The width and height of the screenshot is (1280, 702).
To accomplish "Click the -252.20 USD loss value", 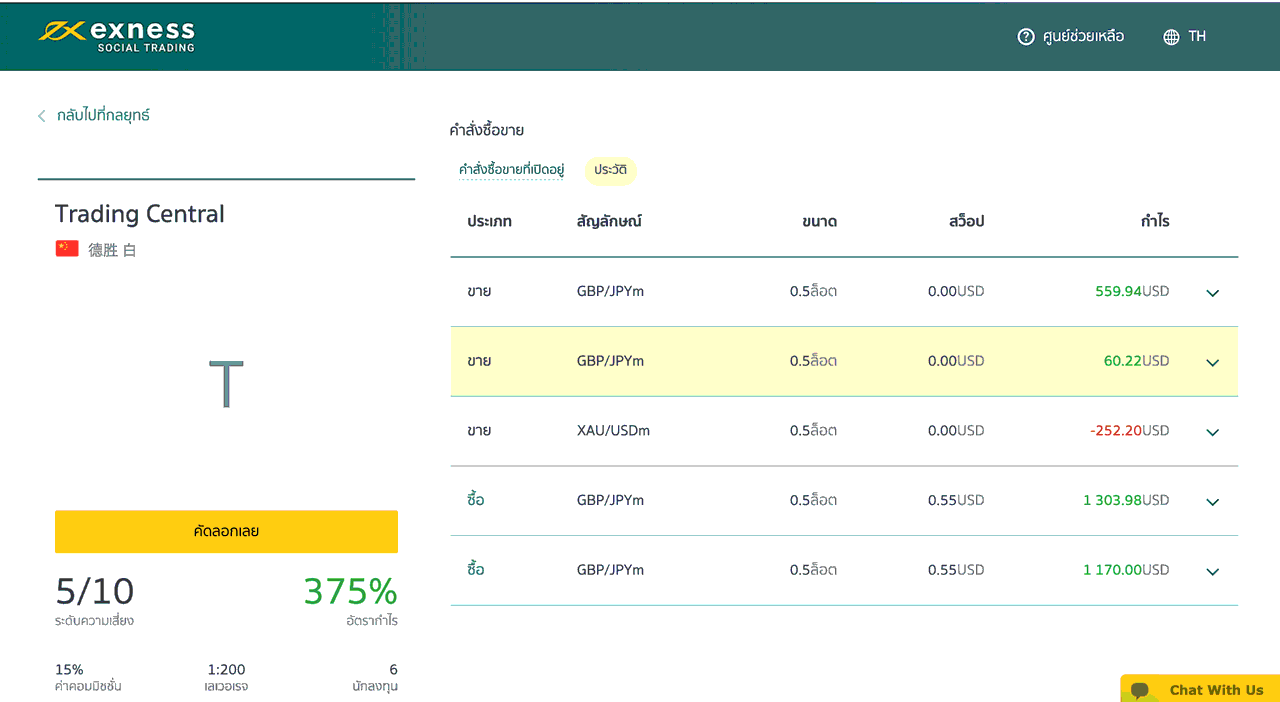I will [1129, 431].
